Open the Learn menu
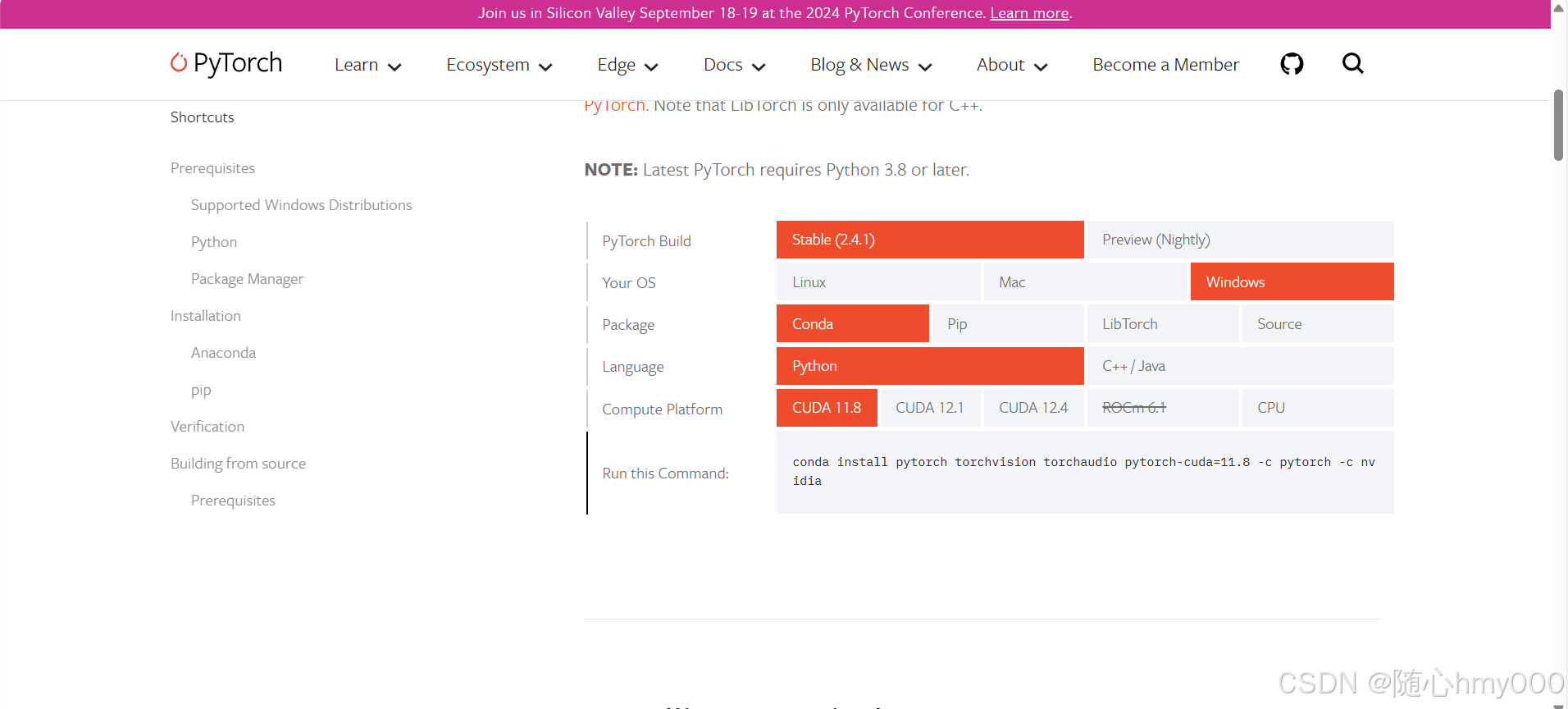 click(356, 65)
